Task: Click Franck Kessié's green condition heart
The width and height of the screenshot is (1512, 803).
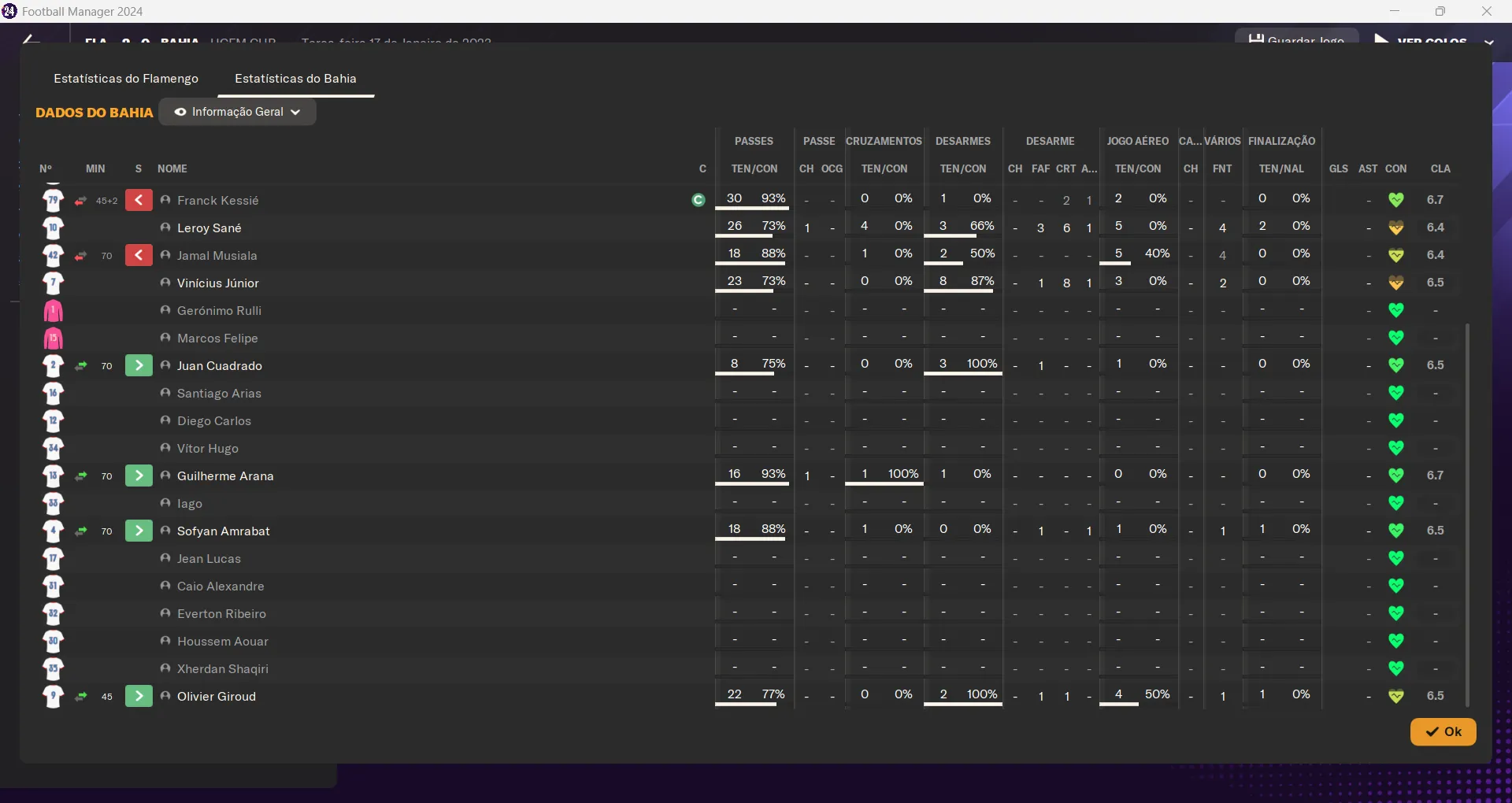Action: tap(1396, 200)
